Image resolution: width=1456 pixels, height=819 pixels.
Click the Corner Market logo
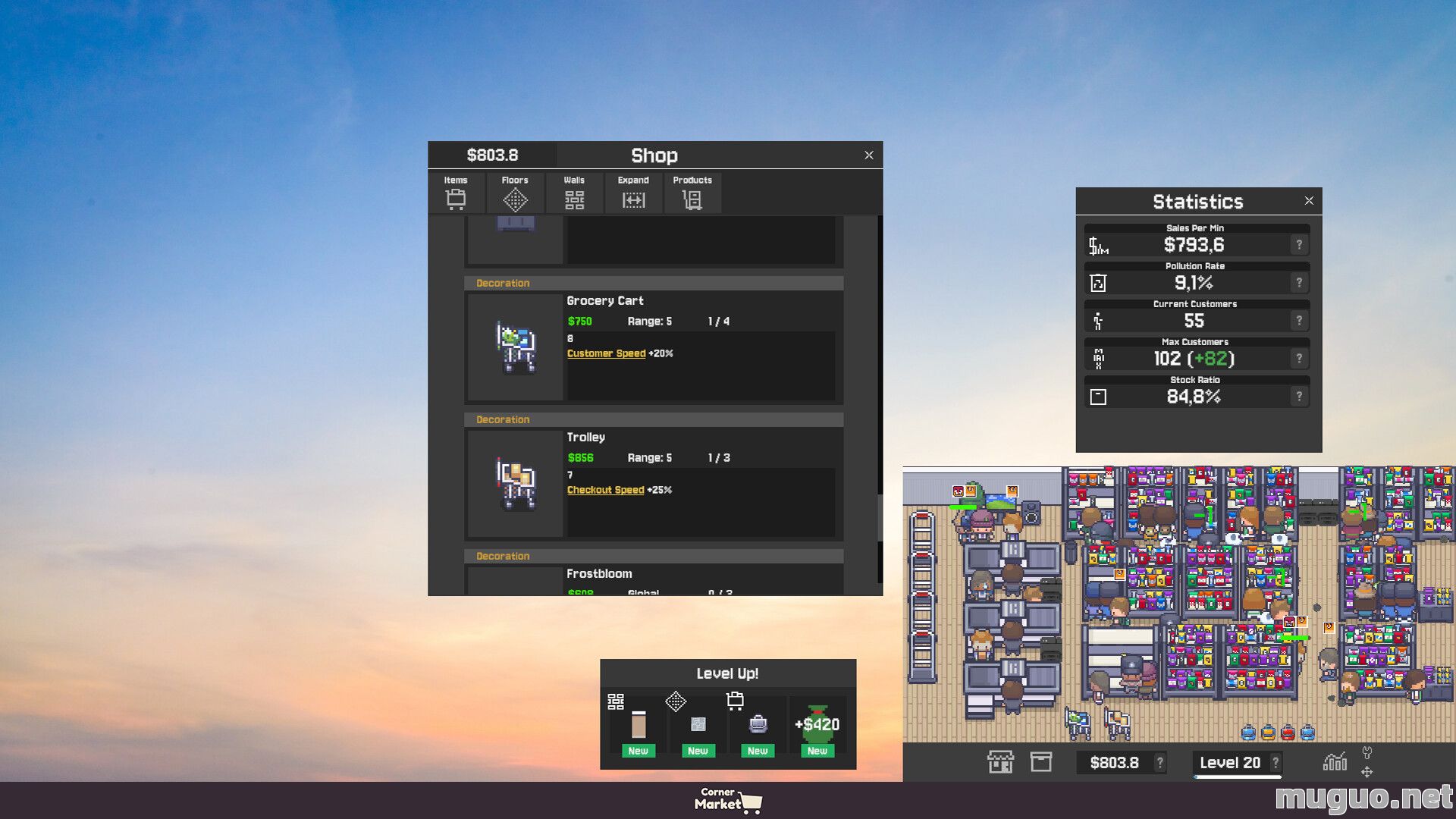[x=728, y=800]
